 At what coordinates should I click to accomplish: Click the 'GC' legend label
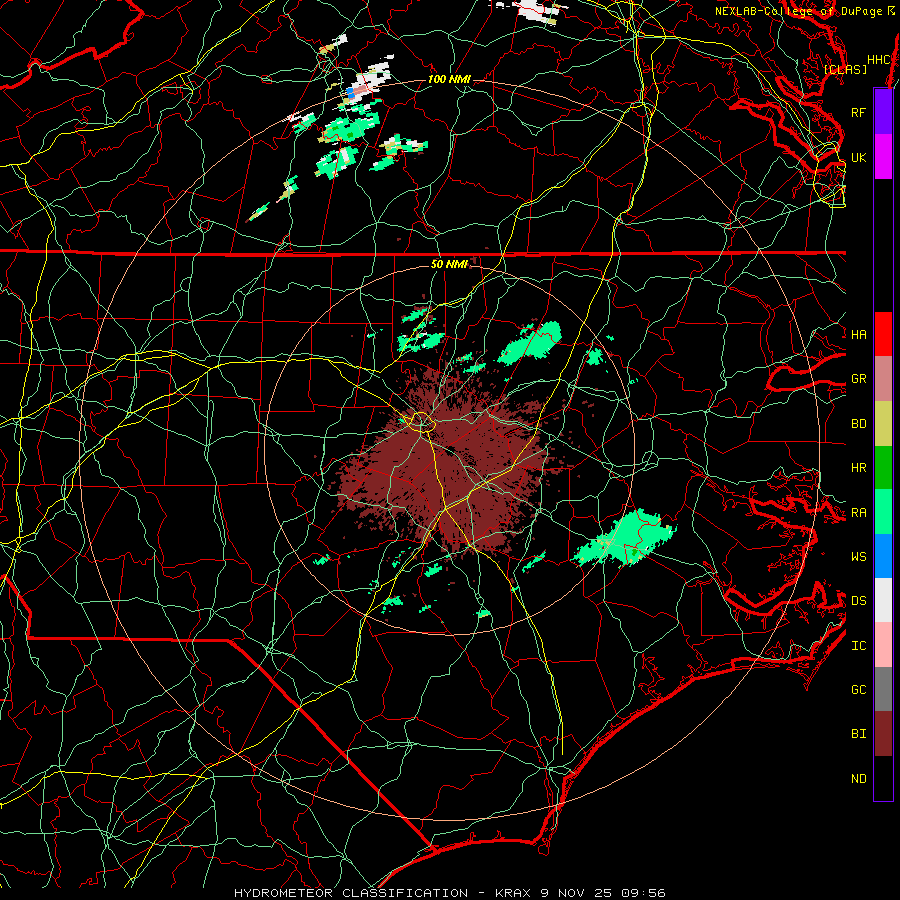coord(858,689)
